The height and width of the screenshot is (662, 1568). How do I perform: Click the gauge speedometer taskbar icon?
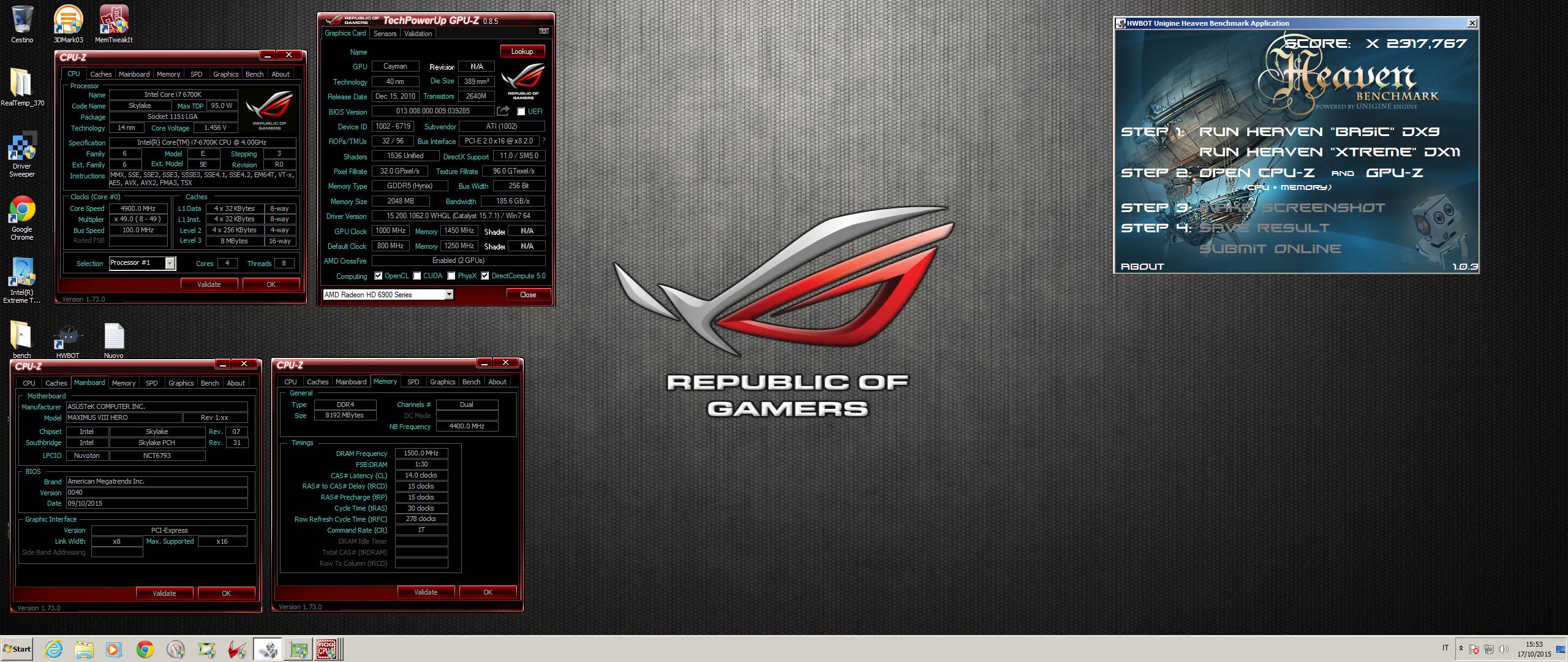point(176,649)
